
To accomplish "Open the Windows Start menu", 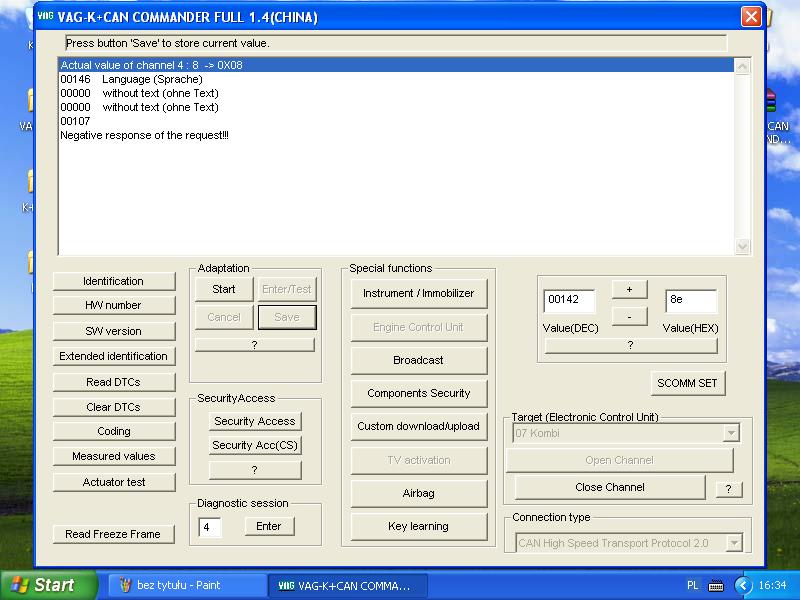I will tap(48, 585).
